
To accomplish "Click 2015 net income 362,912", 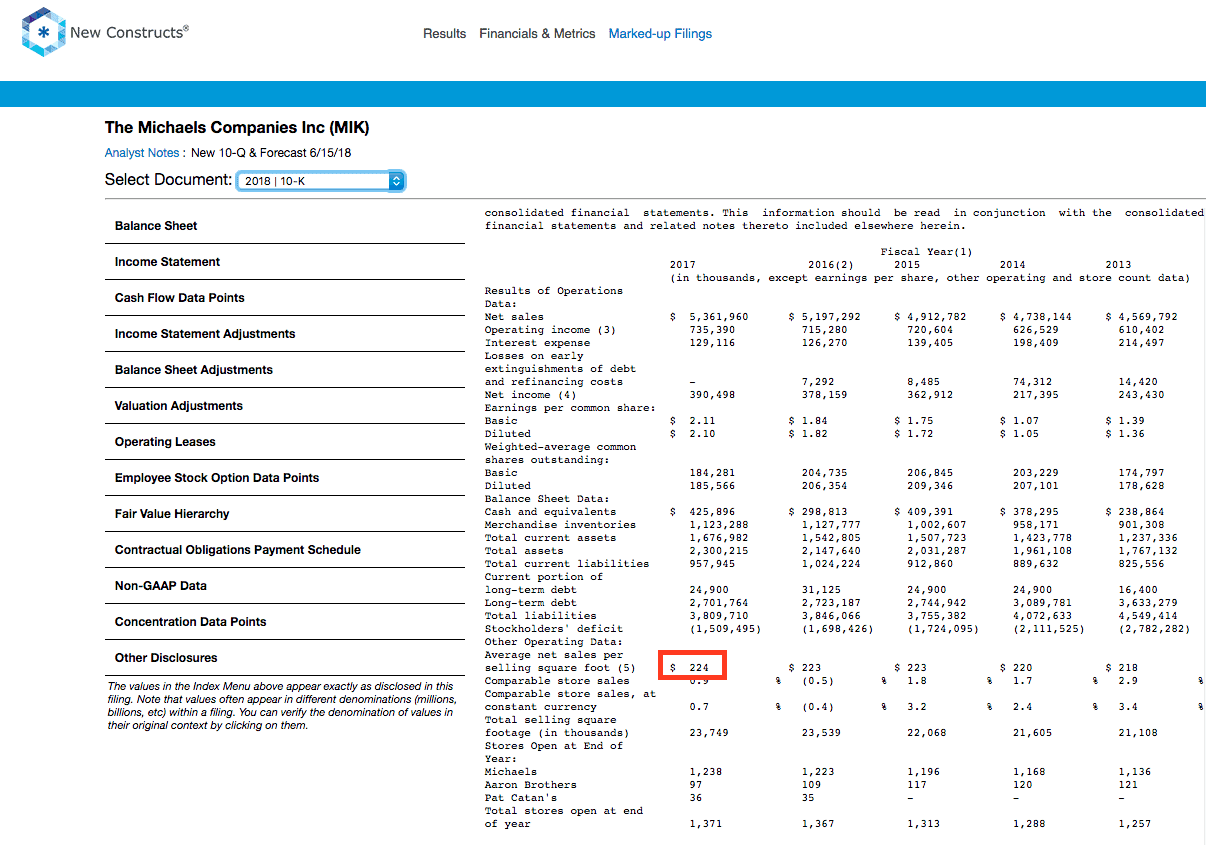I will (930, 395).
